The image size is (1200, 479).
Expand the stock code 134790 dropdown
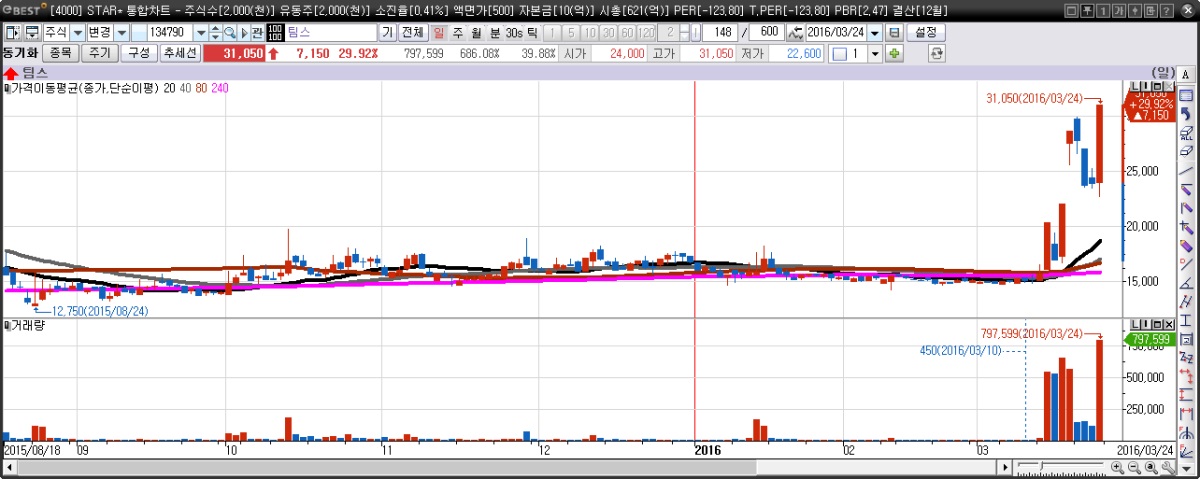point(201,32)
